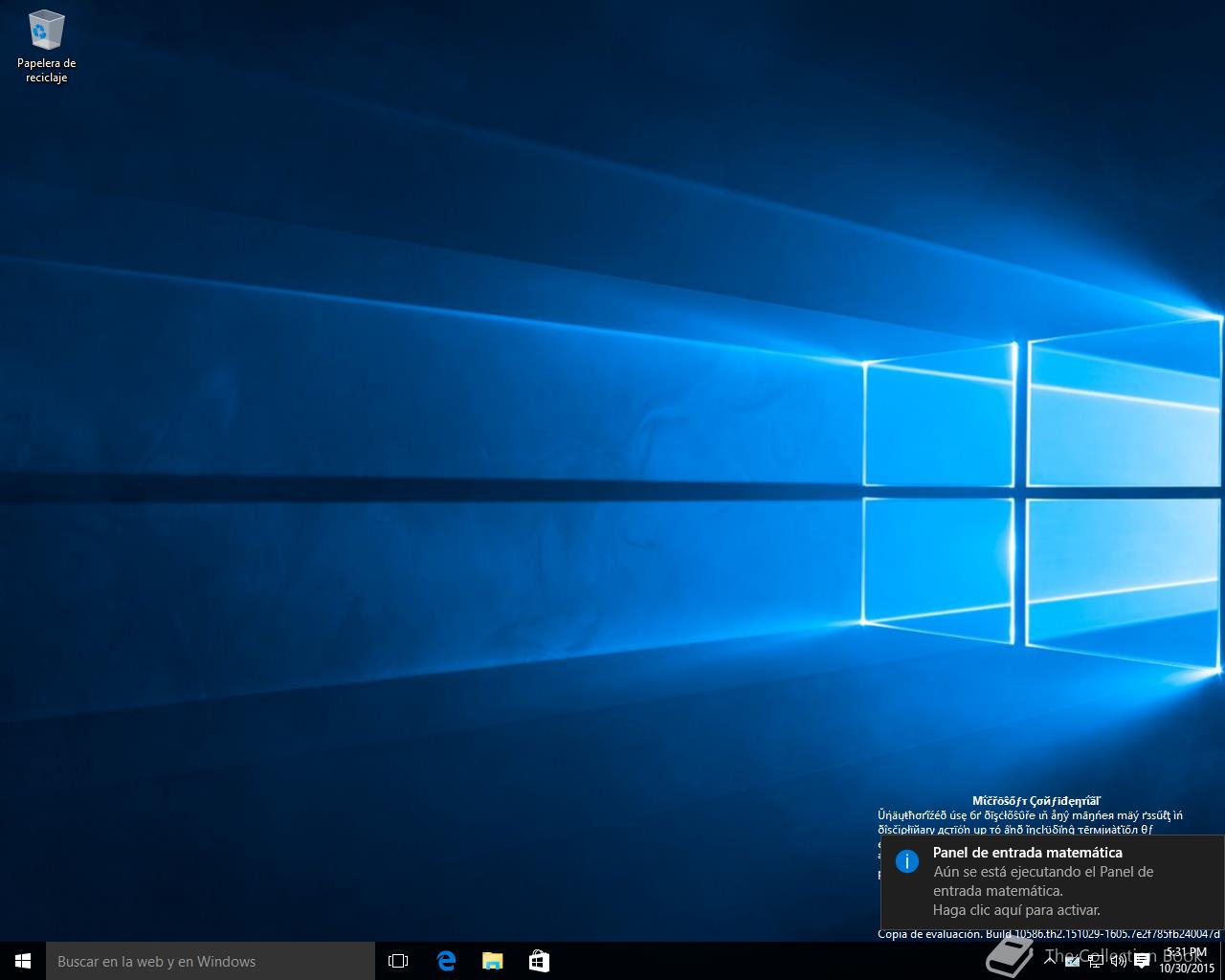1225x980 pixels.
Task: Click the Math Input Panel tray icon
Action: pos(1073,961)
